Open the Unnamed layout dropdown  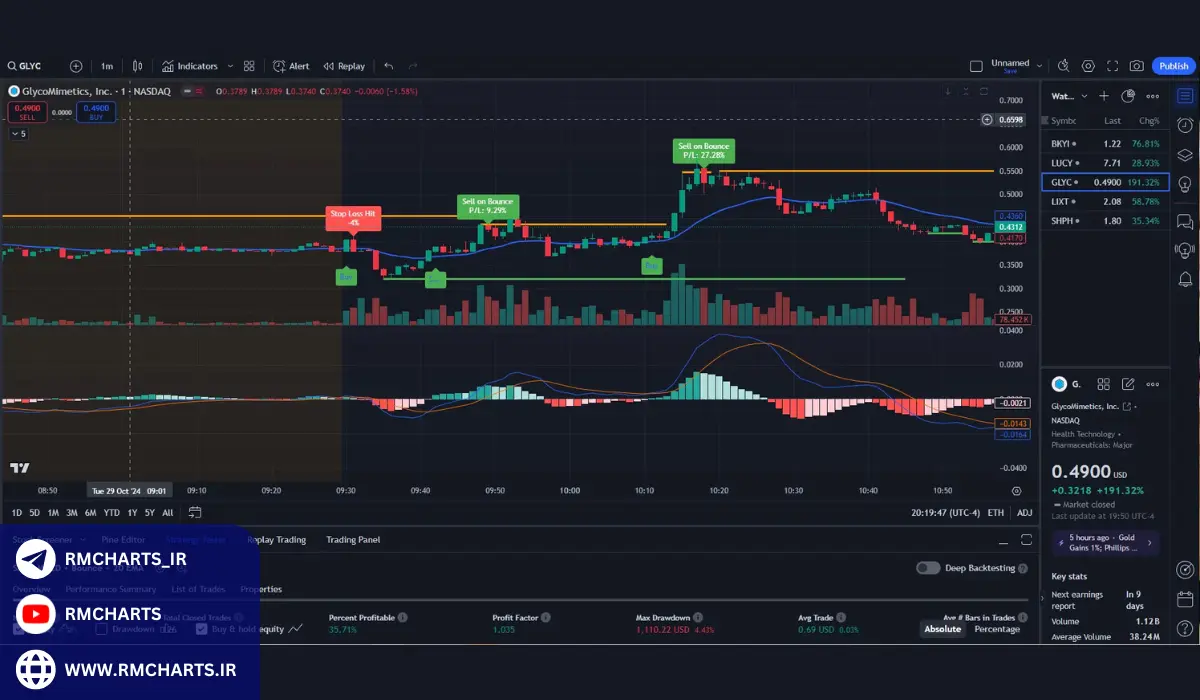pos(1040,66)
